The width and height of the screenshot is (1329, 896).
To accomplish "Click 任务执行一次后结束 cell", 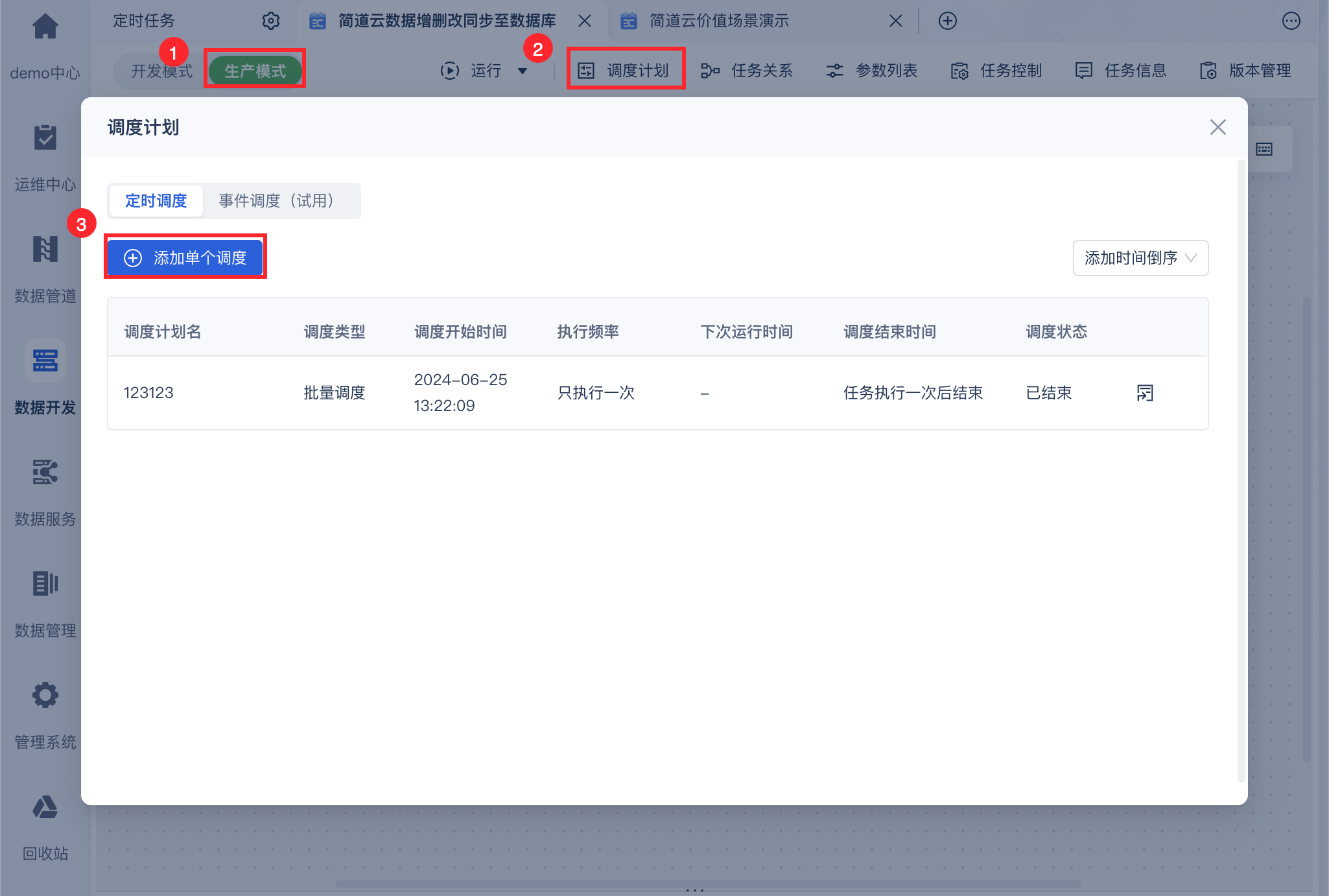I will (913, 393).
